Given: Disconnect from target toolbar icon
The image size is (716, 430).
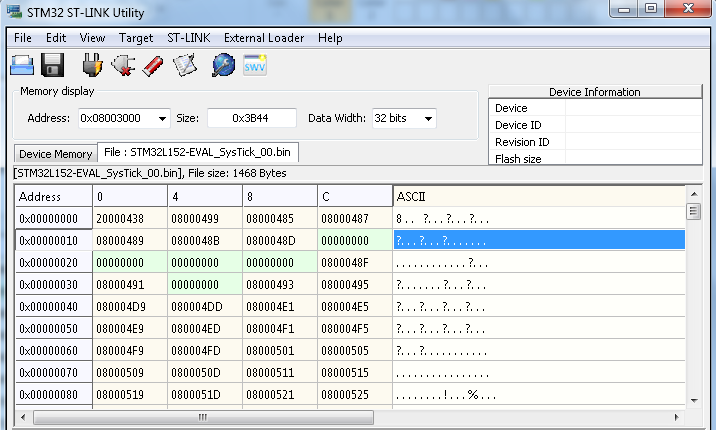Looking at the screenshot, I should 123,65.
